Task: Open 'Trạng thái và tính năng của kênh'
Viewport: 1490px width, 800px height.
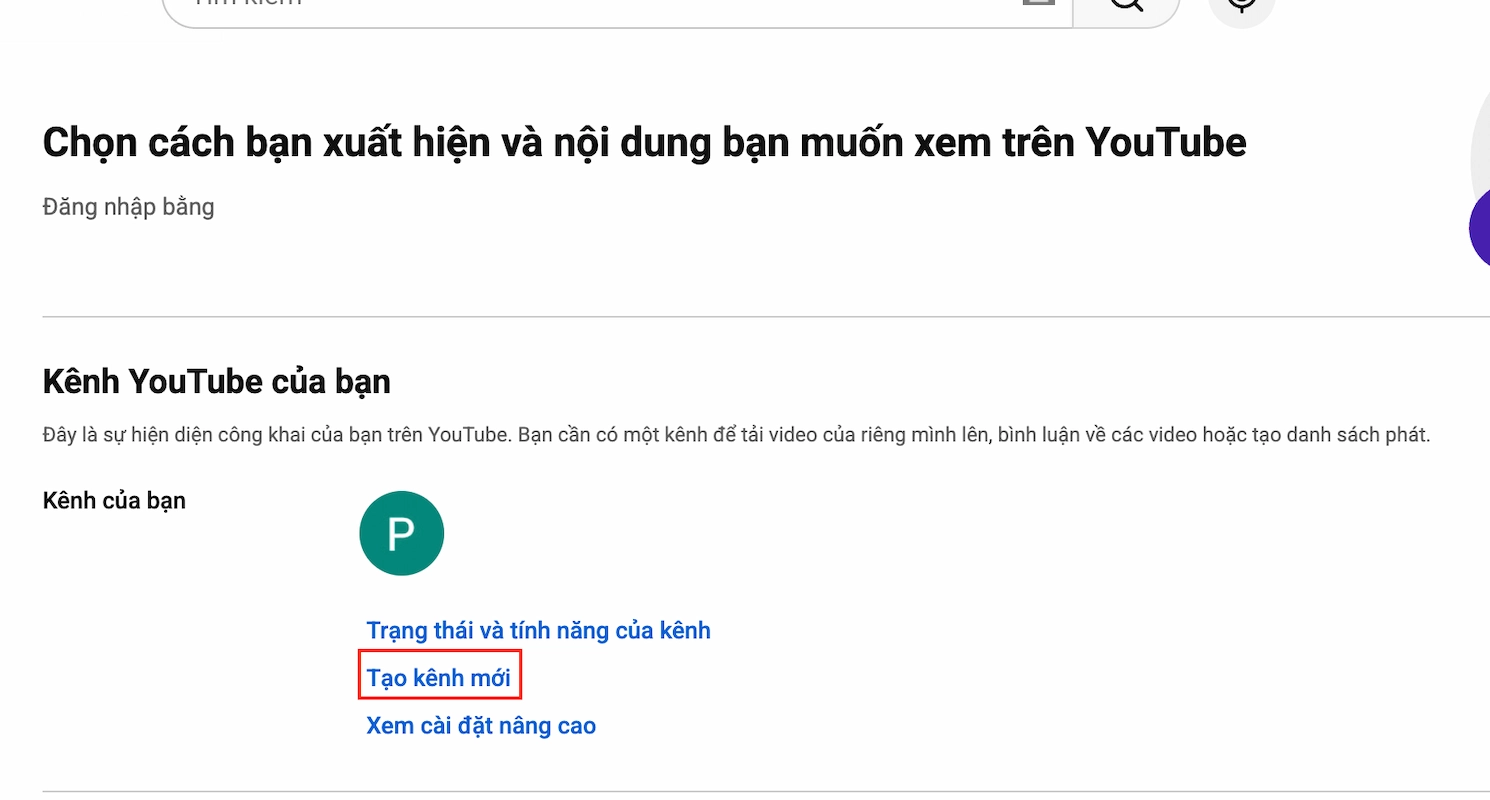Action: pyautogui.click(x=538, y=630)
